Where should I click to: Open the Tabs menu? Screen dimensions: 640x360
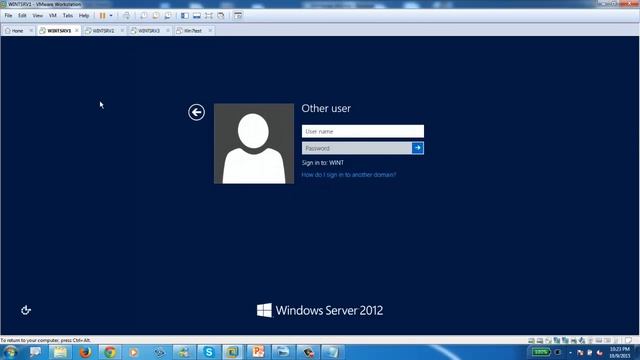coord(68,16)
